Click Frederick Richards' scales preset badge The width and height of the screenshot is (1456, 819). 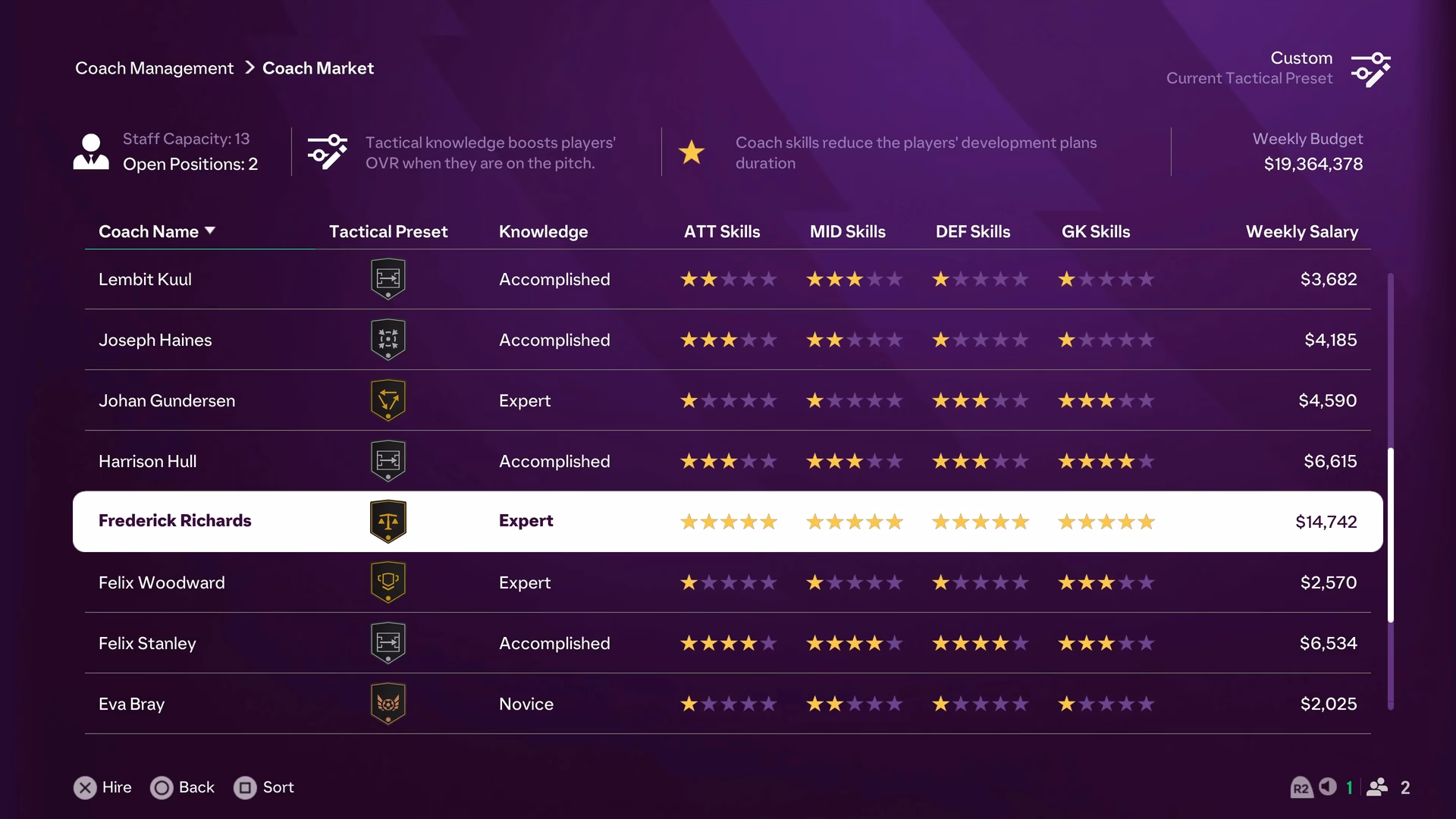tap(388, 521)
